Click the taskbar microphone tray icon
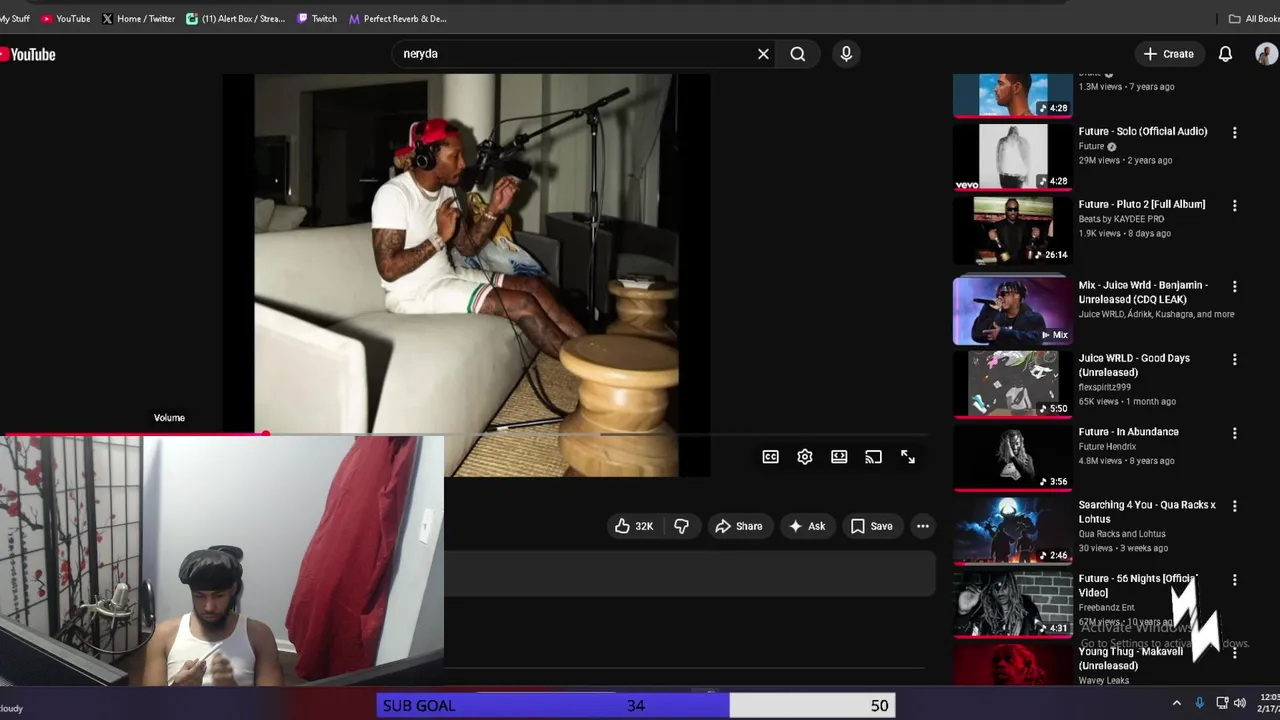This screenshot has width=1280, height=720. (x=1200, y=703)
